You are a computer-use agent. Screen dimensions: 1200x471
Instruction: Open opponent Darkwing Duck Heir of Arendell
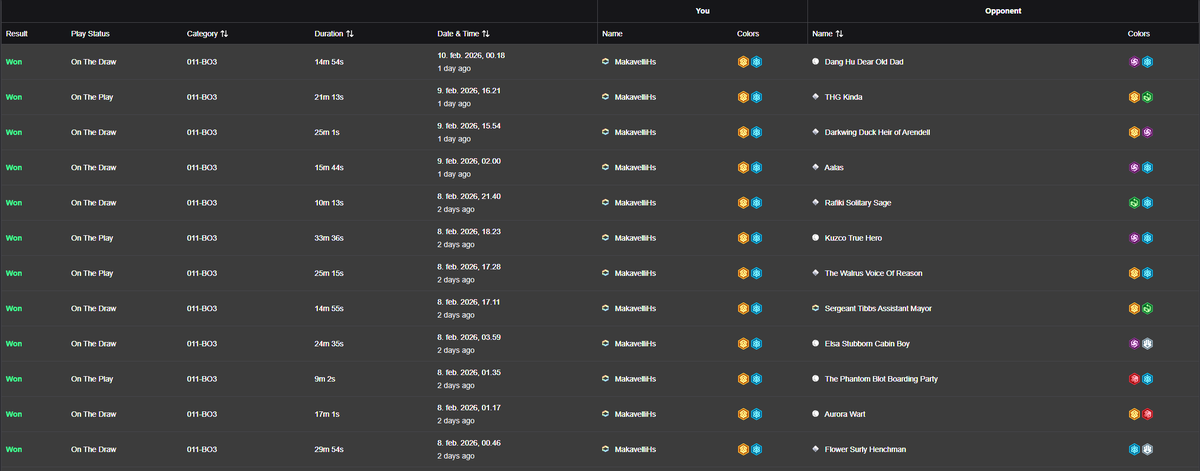point(877,132)
